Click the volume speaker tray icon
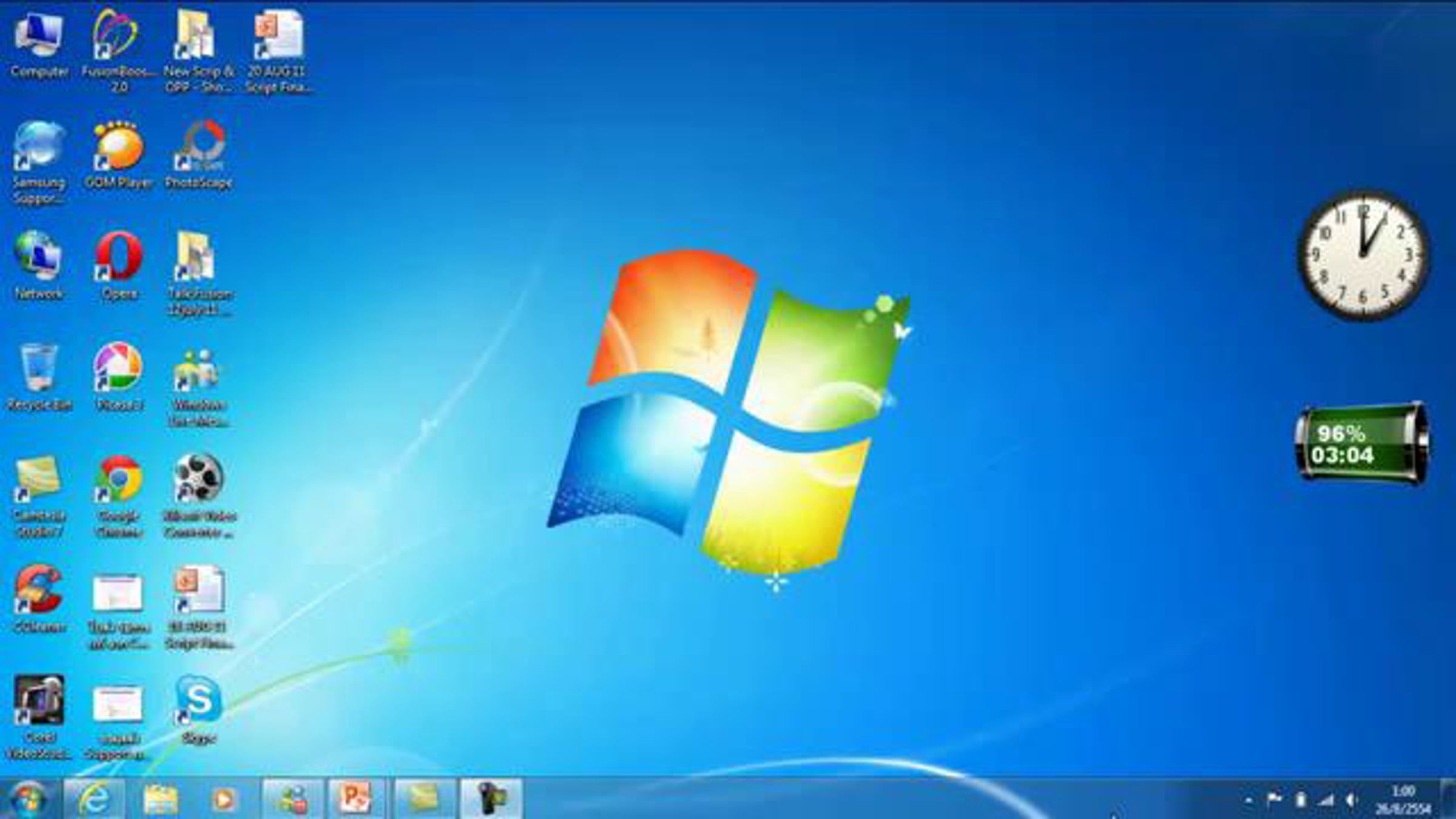The height and width of the screenshot is (819, 1456). [1351, 801]
